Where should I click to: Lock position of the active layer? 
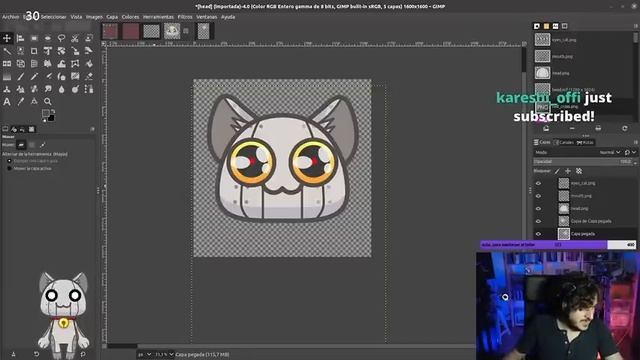click(568, 171)
